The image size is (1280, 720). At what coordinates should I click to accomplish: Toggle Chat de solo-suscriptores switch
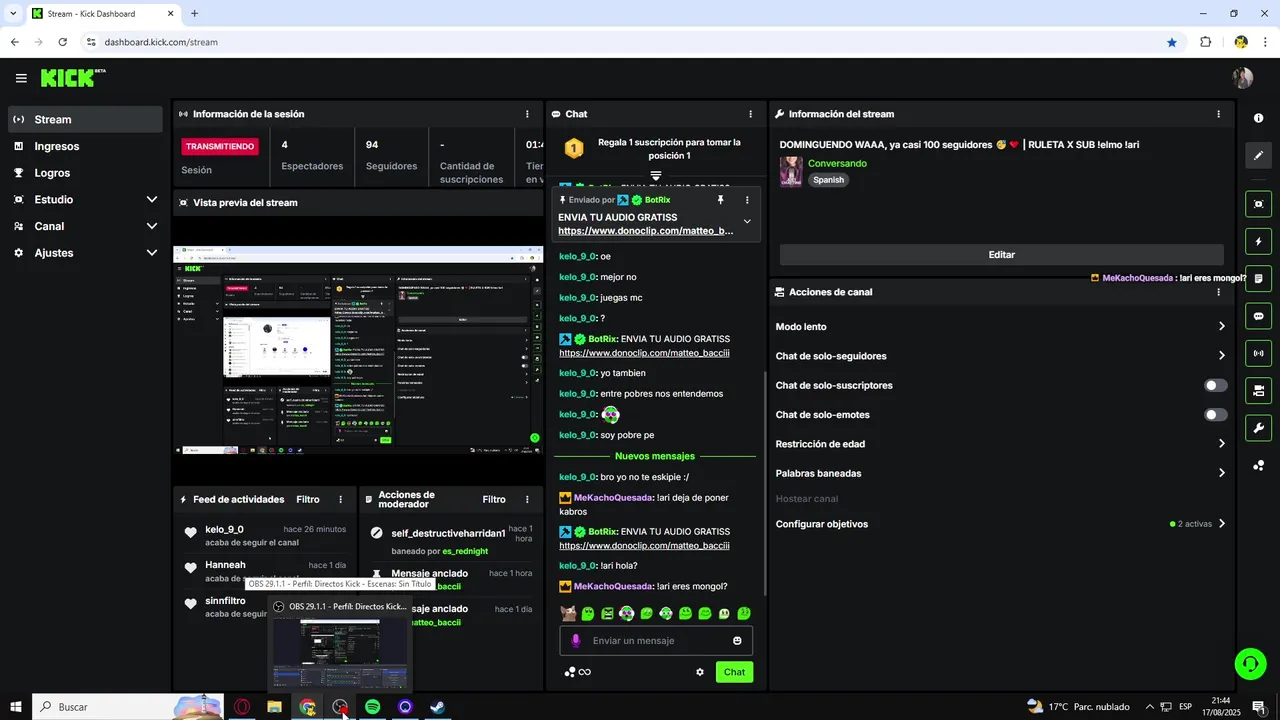tap(1215, 385)
